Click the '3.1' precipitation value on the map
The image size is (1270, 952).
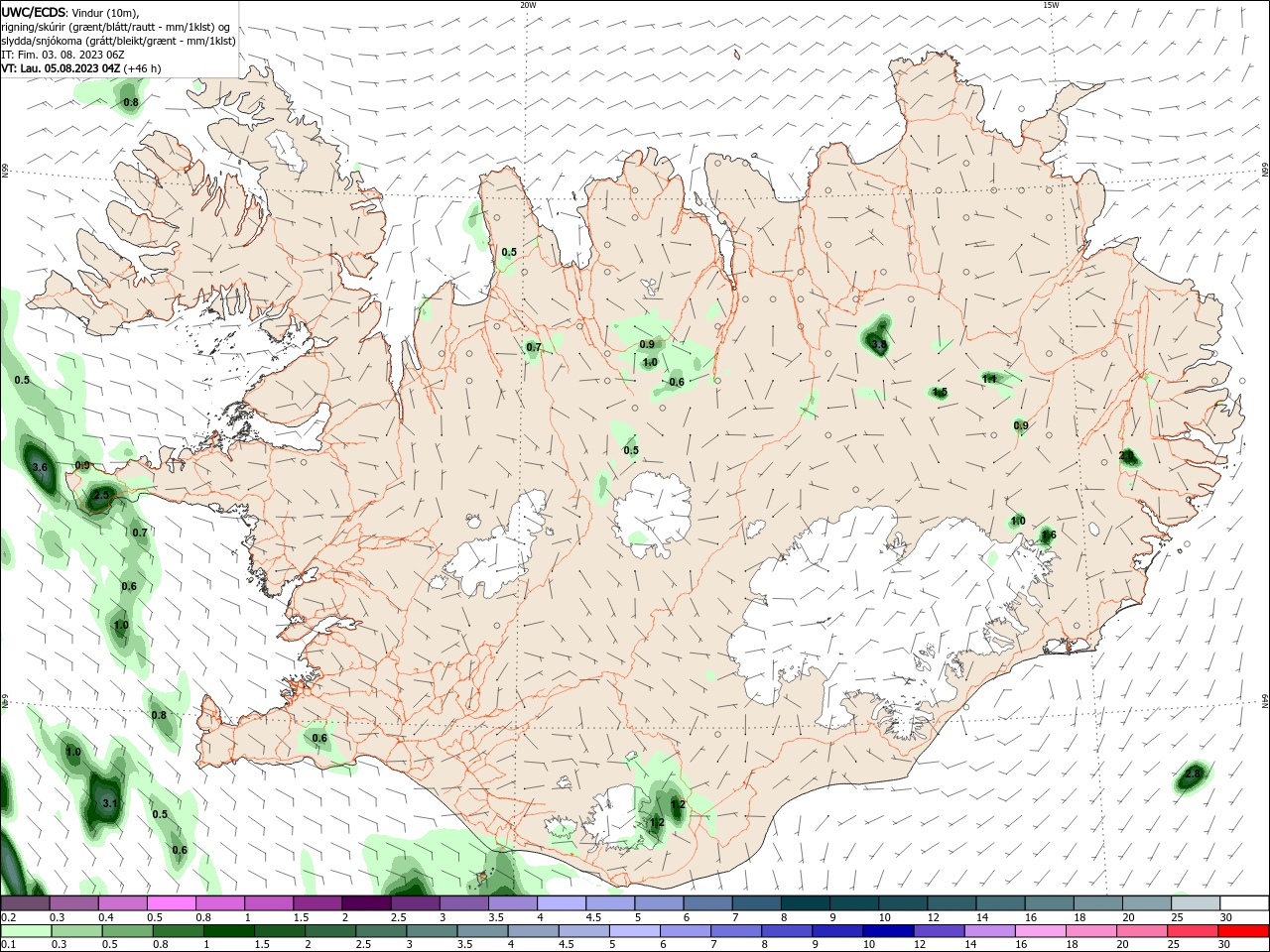point(110,804)
